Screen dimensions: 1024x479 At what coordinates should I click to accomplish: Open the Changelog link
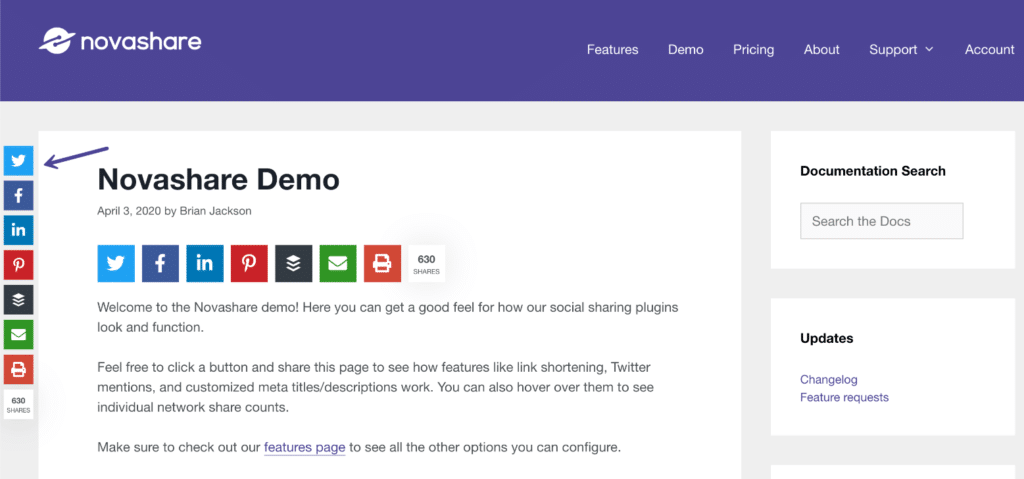(829, 380)
